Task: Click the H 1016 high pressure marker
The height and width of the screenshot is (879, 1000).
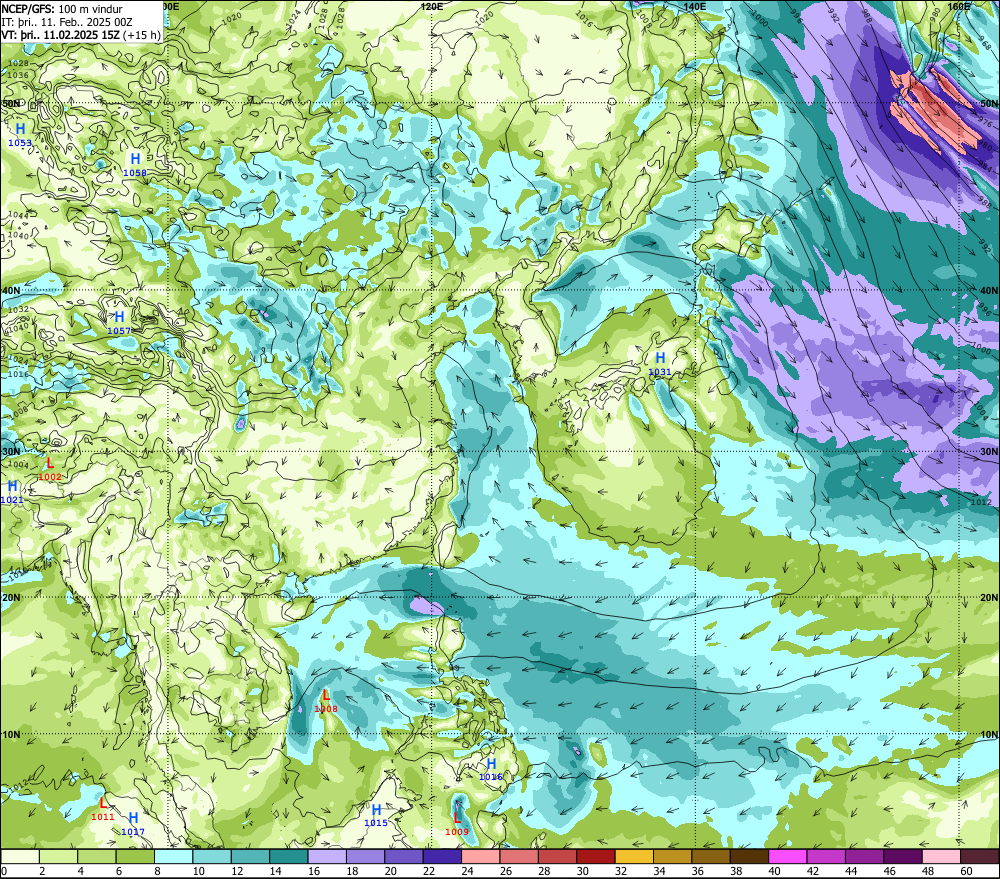Action: click(490, 769)
